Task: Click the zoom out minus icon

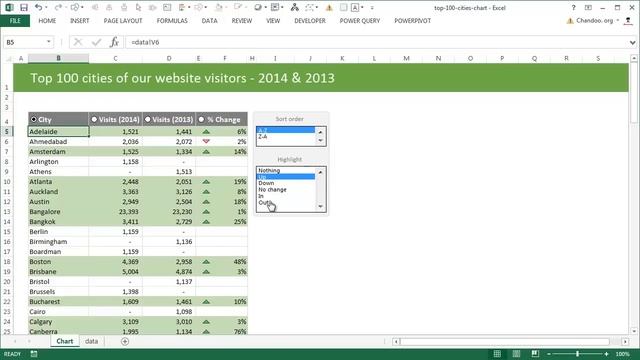Action: pos(549,354)
